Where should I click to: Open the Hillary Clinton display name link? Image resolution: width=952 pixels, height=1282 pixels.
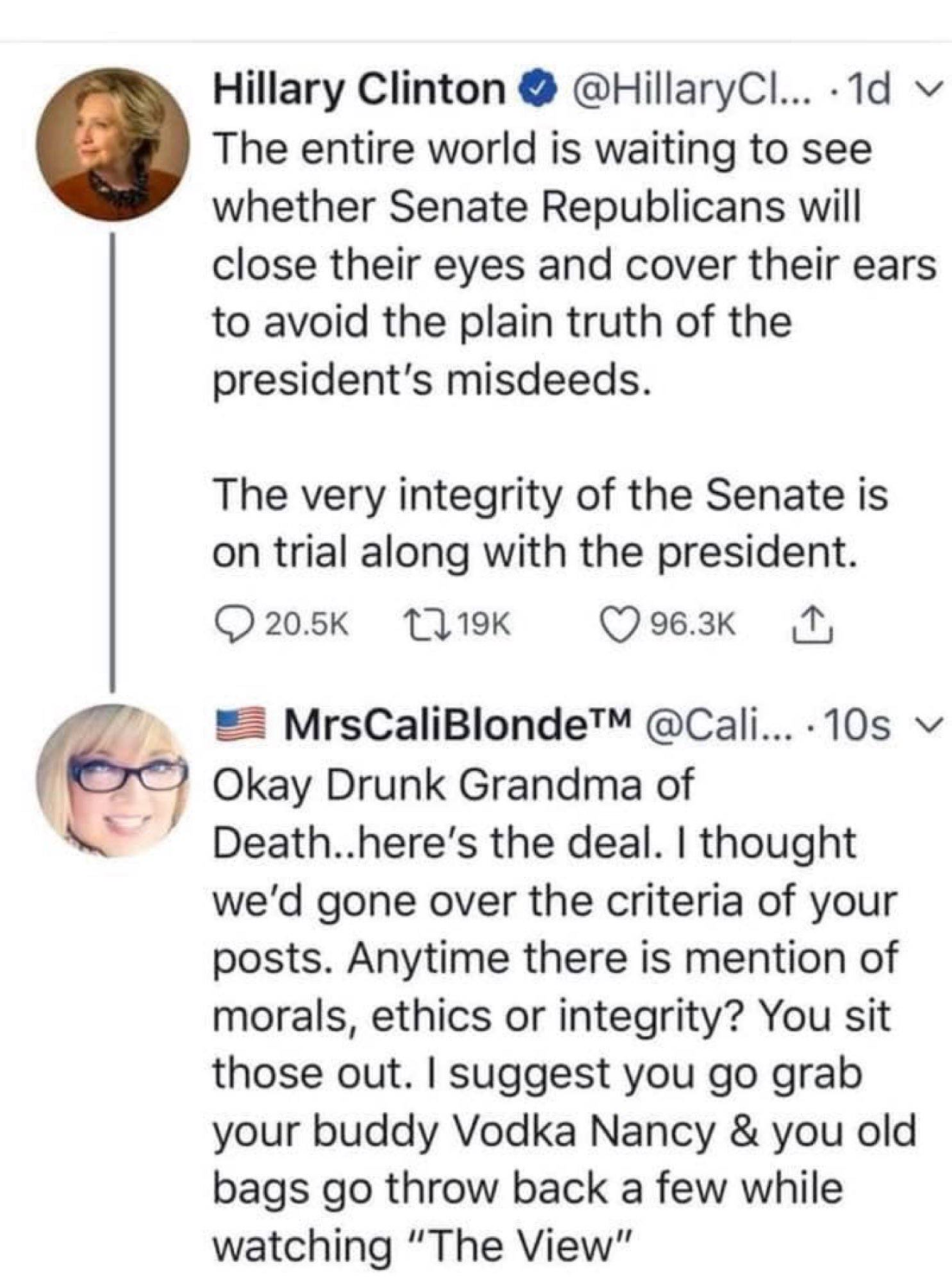pyautogui.click(x=359, y=90)
